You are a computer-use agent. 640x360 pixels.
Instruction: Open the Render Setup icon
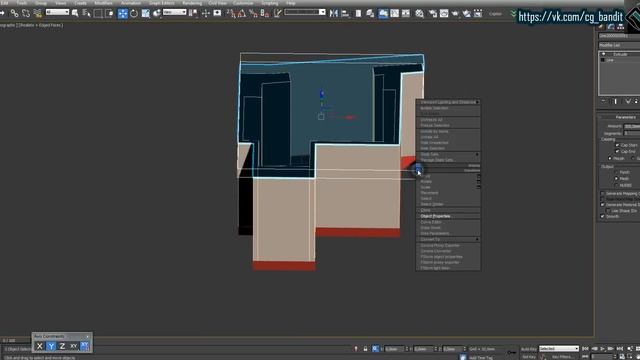click(x=433, y=13)
